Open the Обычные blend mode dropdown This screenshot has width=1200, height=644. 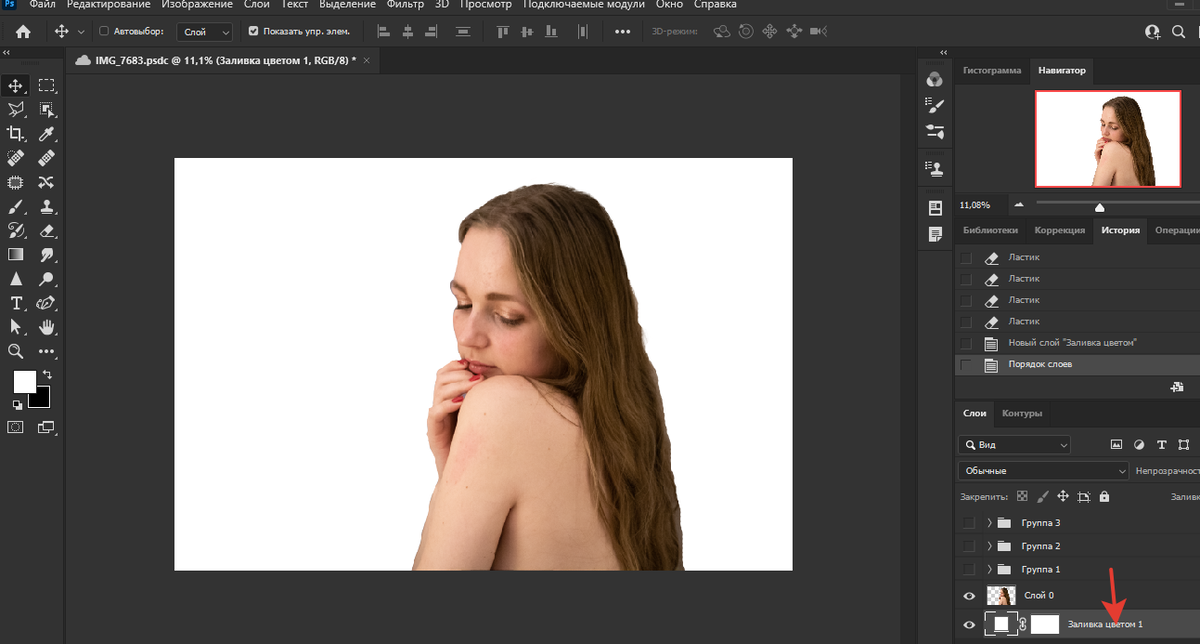(x=1042, y=470)
